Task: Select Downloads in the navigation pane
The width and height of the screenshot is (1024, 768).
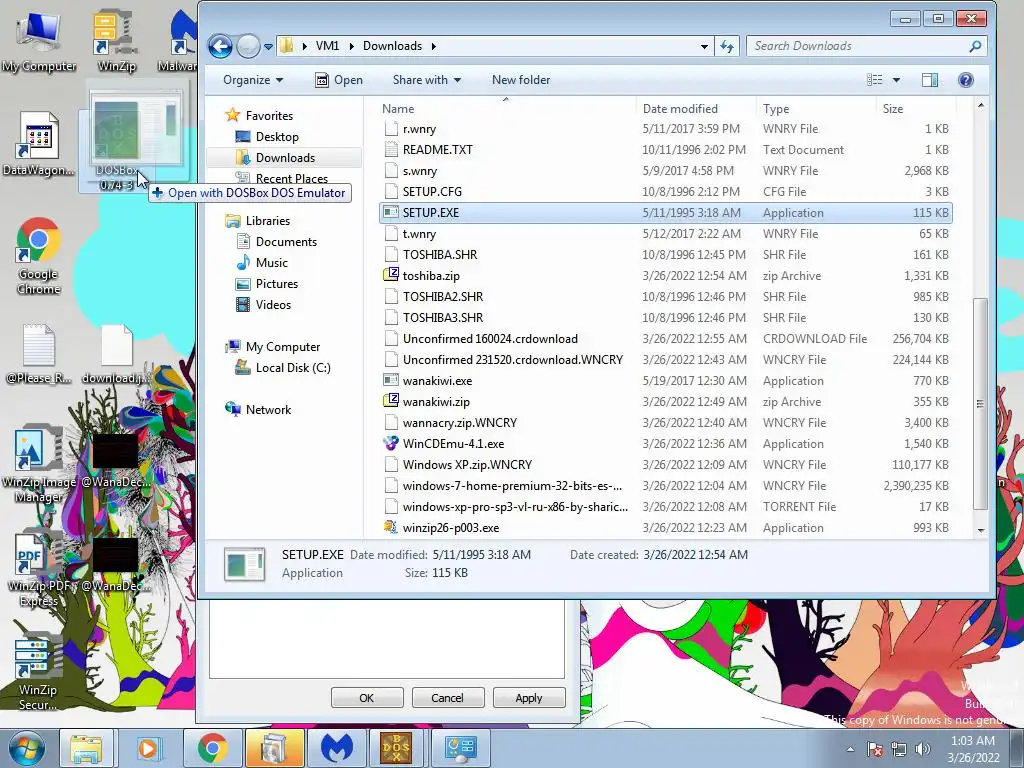Action: coord(285,157)
